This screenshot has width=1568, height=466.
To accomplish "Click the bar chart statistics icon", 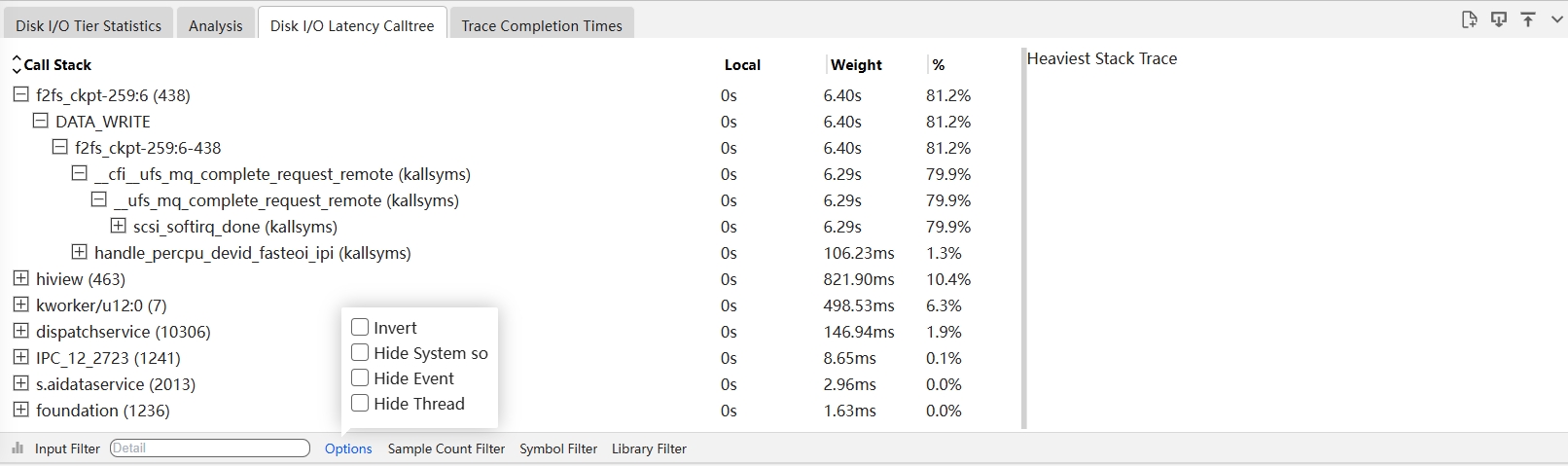I will pos(18,448).
